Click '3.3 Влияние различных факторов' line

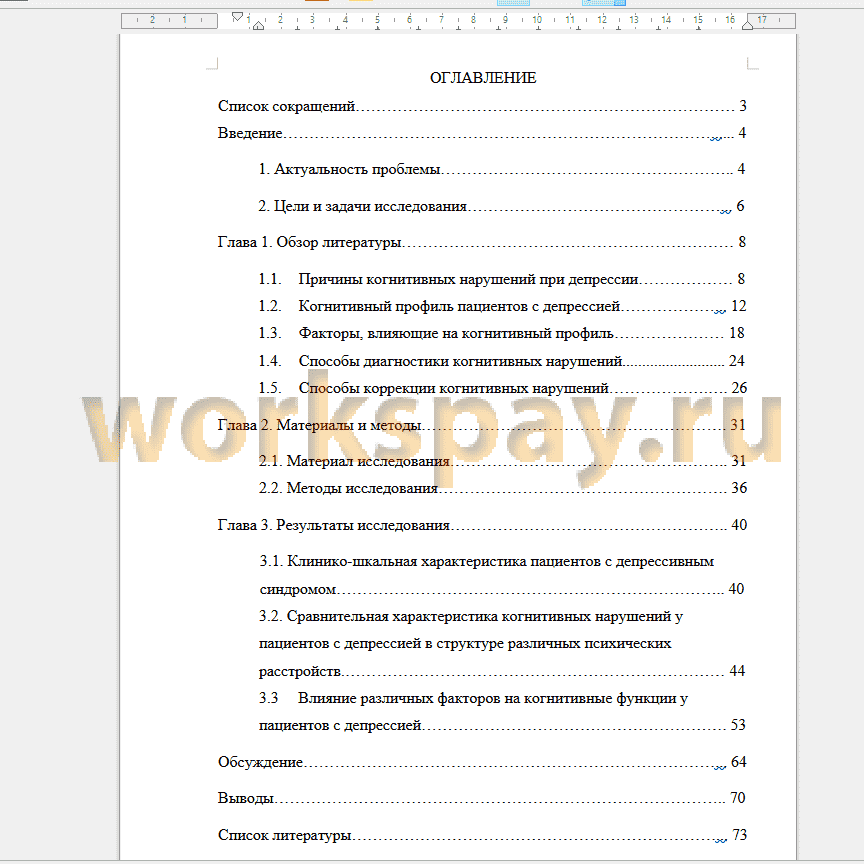coord(473,698)
